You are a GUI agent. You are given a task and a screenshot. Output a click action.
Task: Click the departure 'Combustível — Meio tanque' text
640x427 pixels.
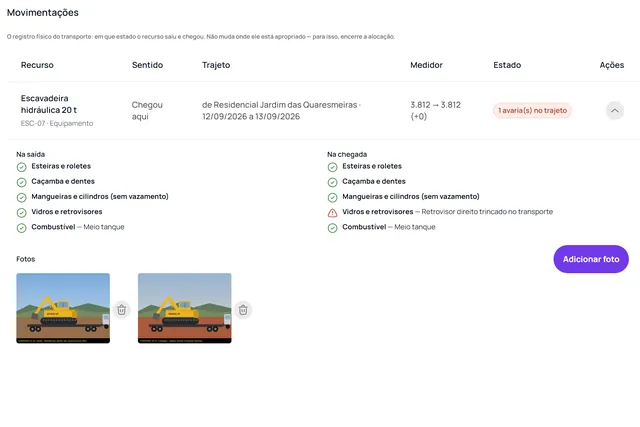tap(78, 227)
